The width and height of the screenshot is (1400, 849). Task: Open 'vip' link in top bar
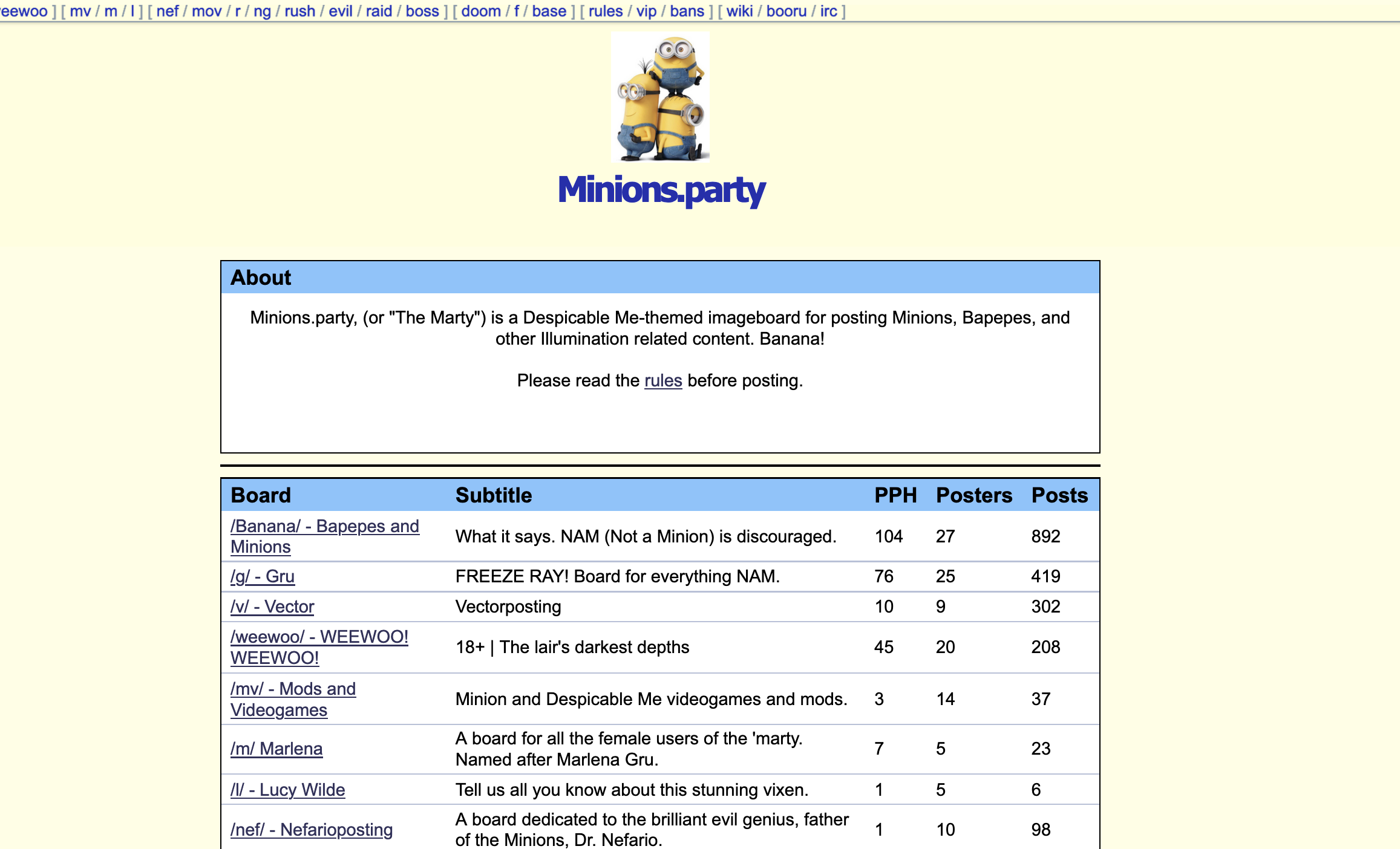(x=646, y=11)
